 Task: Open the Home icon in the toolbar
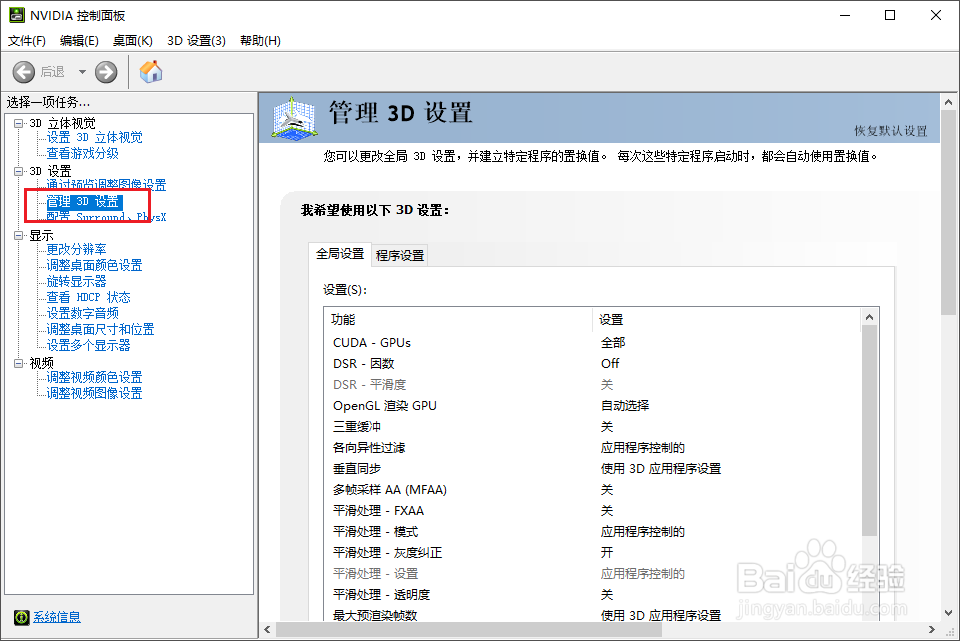[151, 72]
